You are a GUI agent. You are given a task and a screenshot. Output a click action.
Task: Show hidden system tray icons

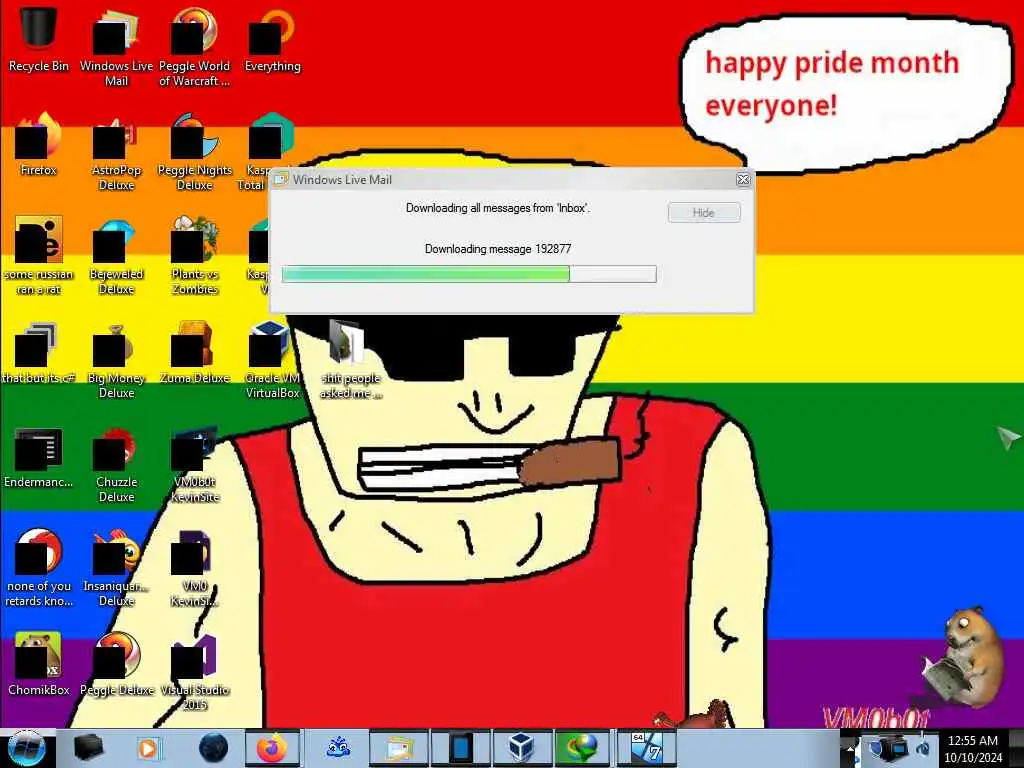point(851,749)
